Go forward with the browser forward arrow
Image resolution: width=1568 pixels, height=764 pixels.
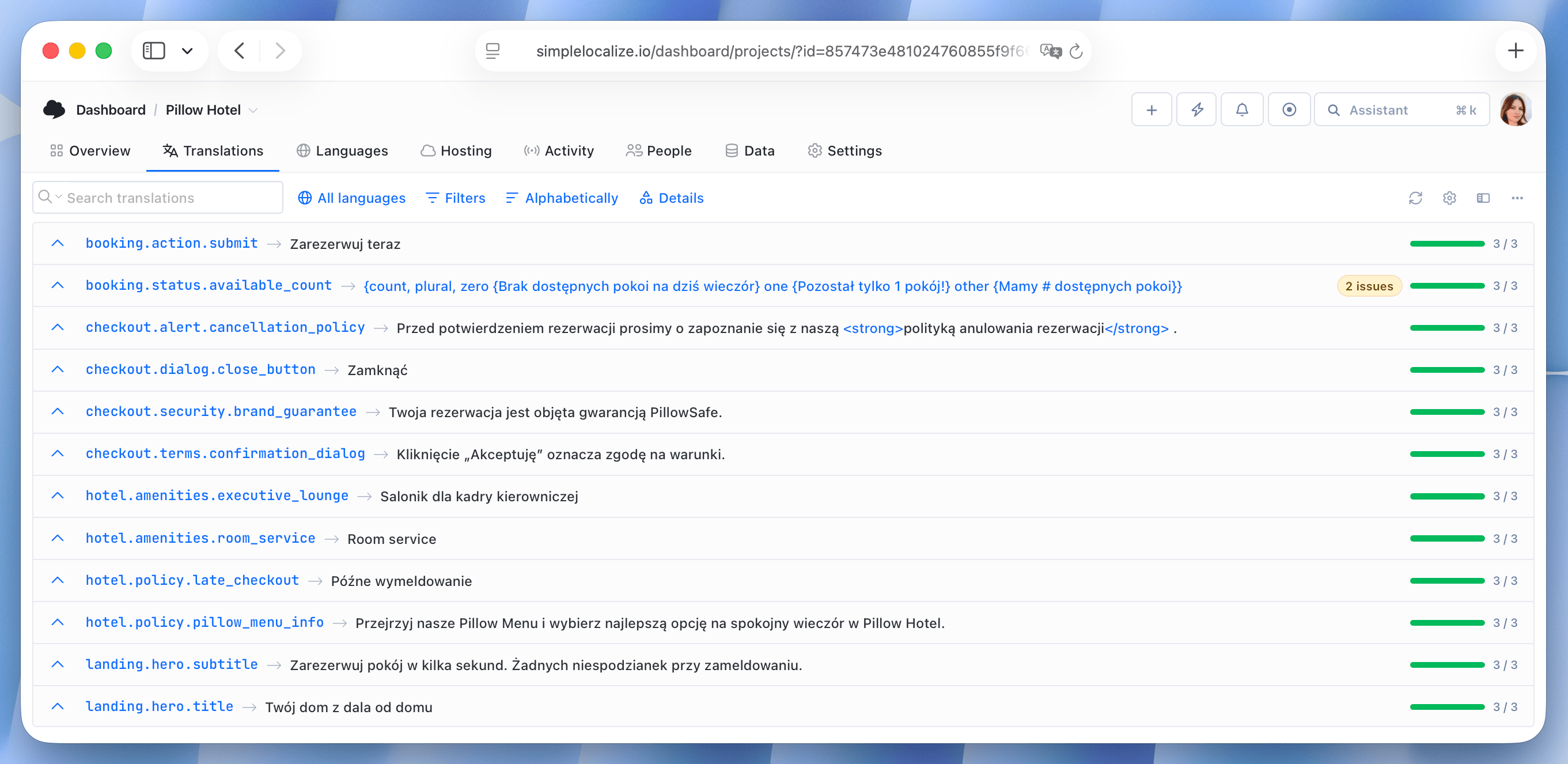coord(280,51)
